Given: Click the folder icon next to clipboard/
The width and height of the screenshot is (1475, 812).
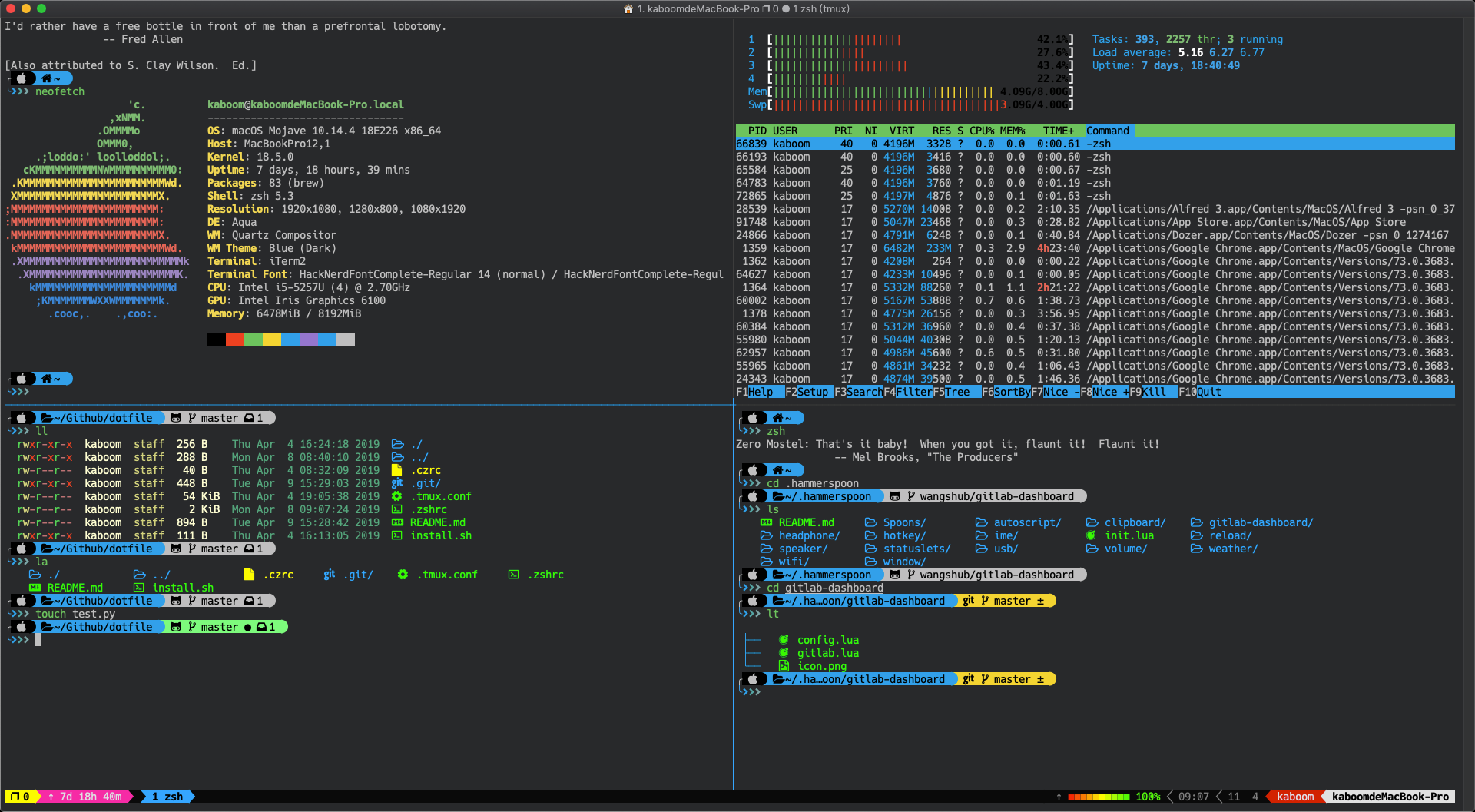Looking at the screenshot, I should (1092, 522).
